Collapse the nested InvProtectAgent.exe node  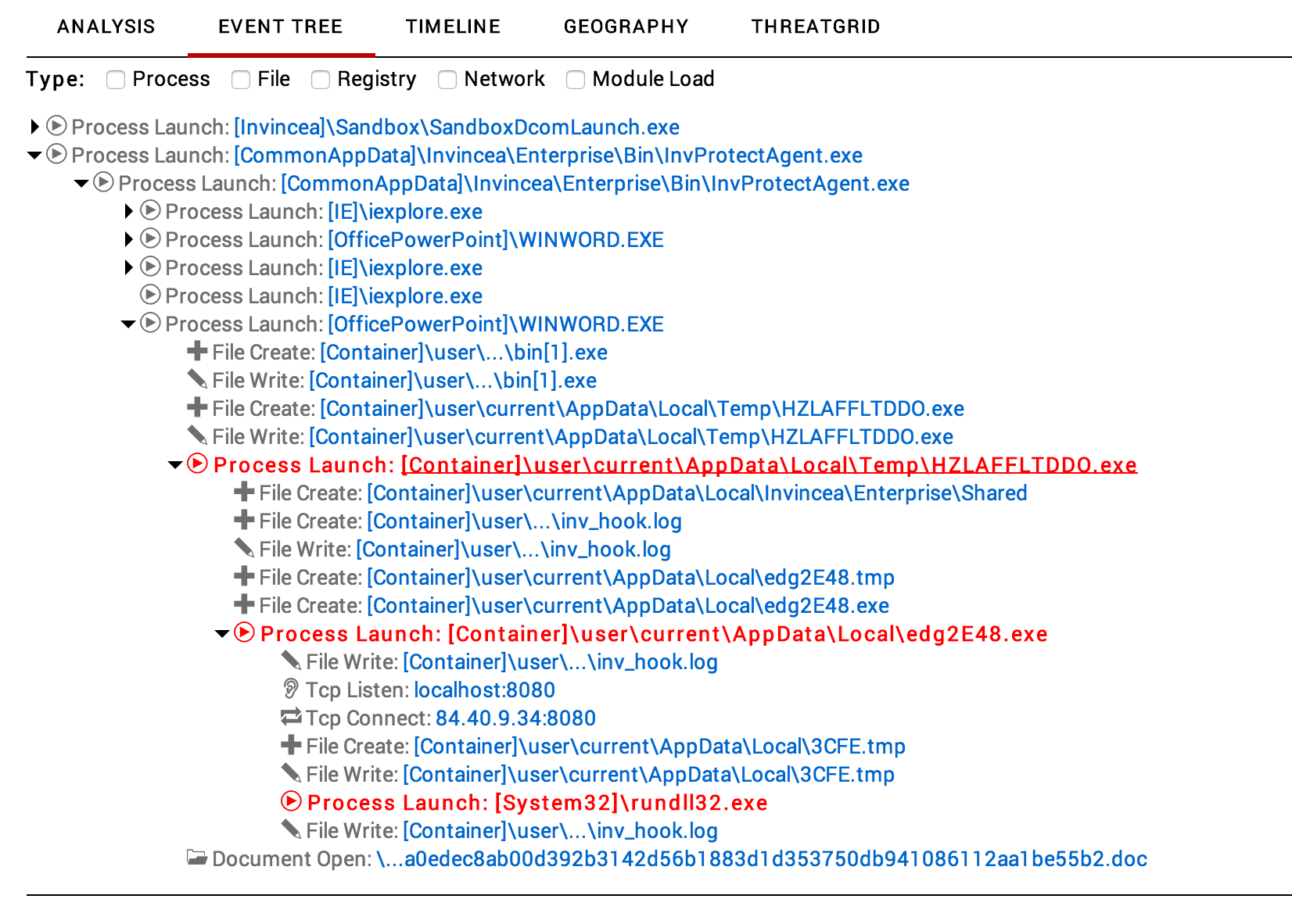[x=81, y=184]
